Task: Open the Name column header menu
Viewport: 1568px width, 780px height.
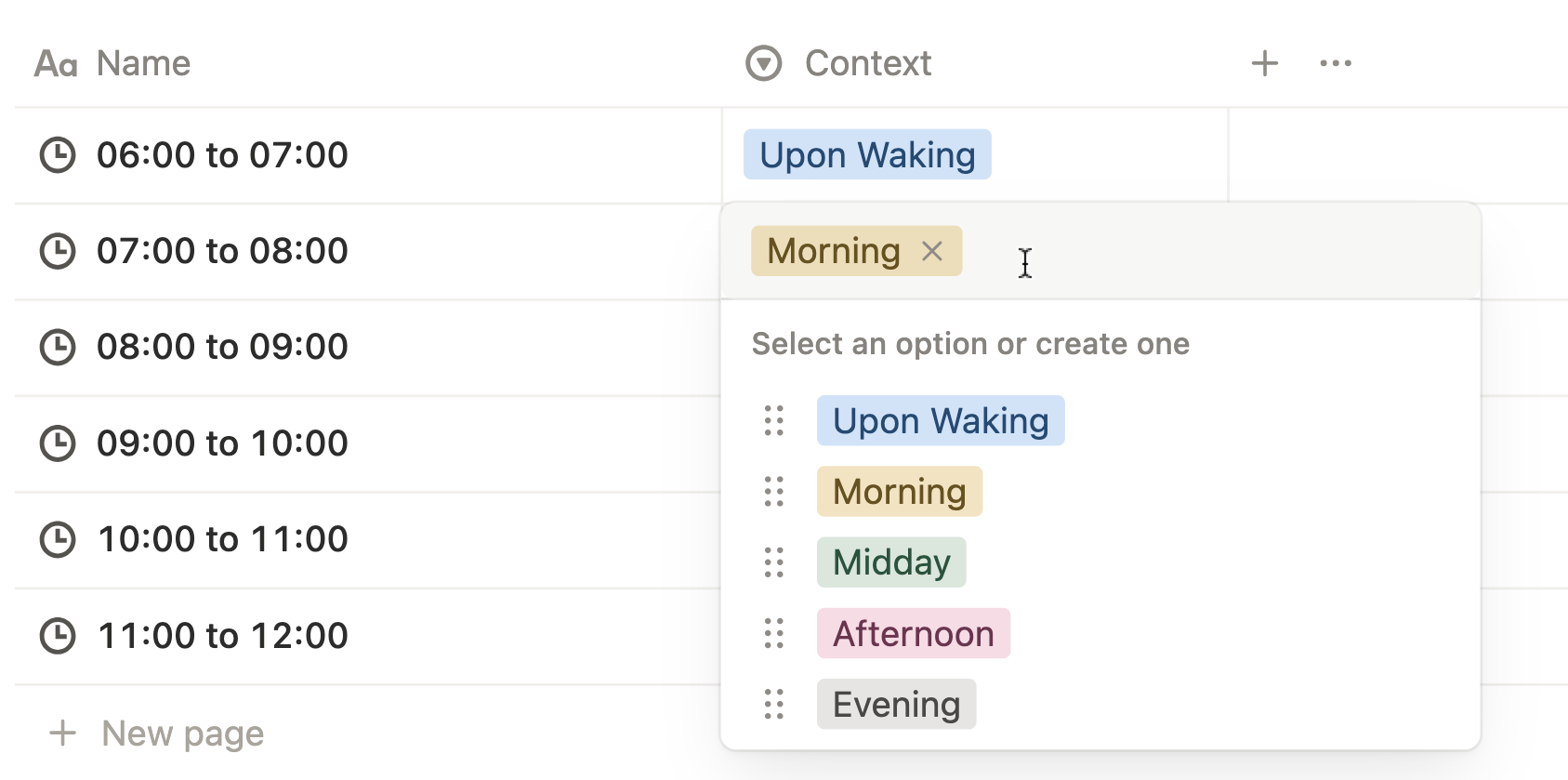Action: point(143,63)
